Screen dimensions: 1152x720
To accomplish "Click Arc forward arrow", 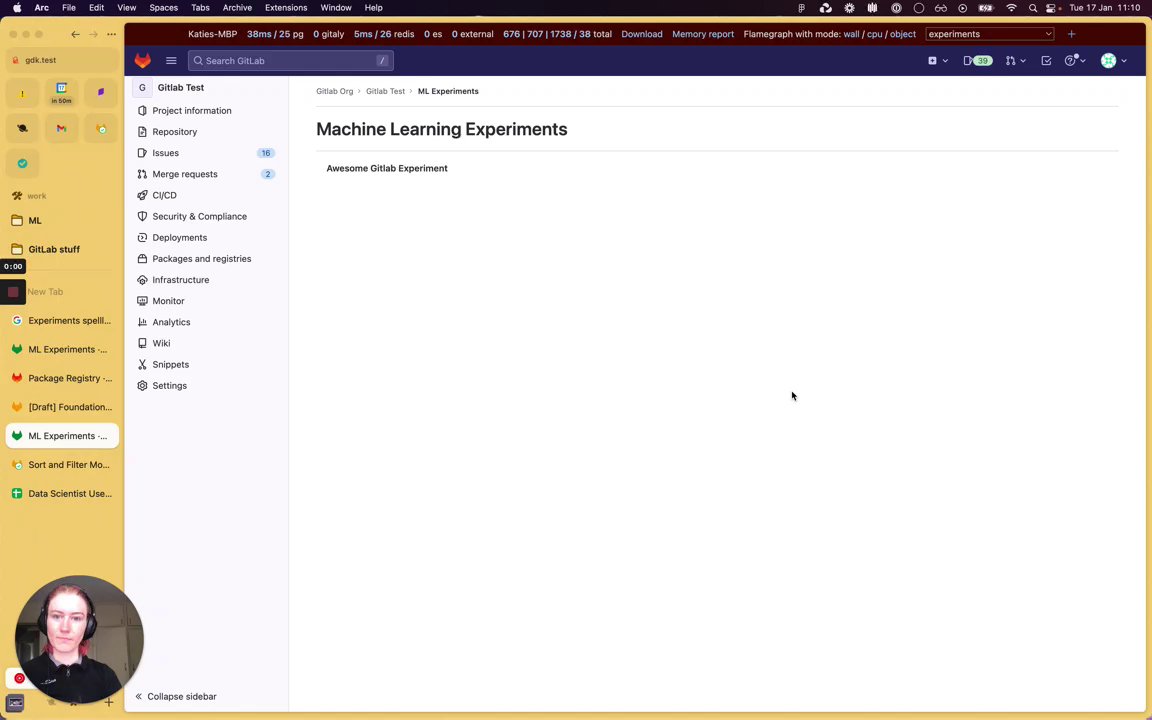I will click(93, 34).
